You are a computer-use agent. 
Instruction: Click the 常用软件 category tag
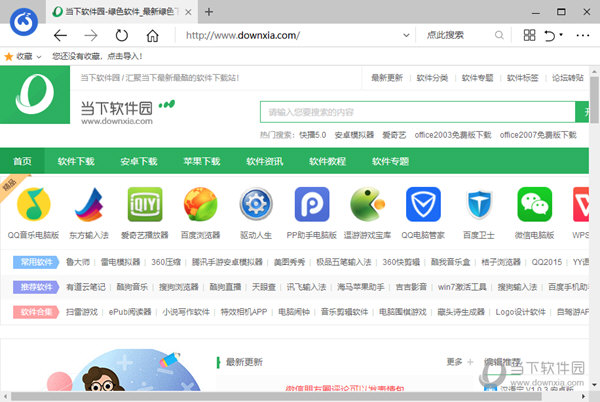pyautogui.click(x=36, y=262)
